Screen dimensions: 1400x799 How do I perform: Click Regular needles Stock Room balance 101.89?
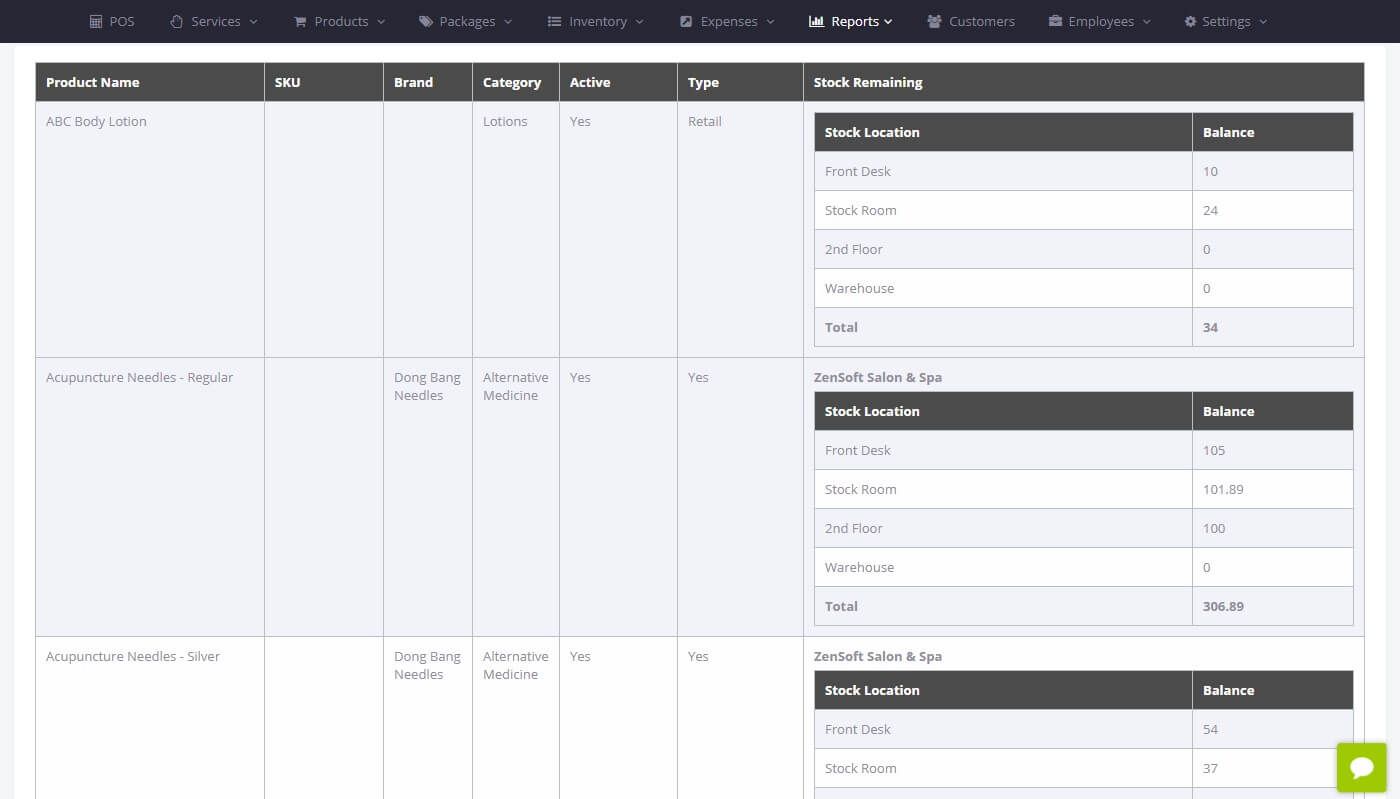click(1223, 489)
